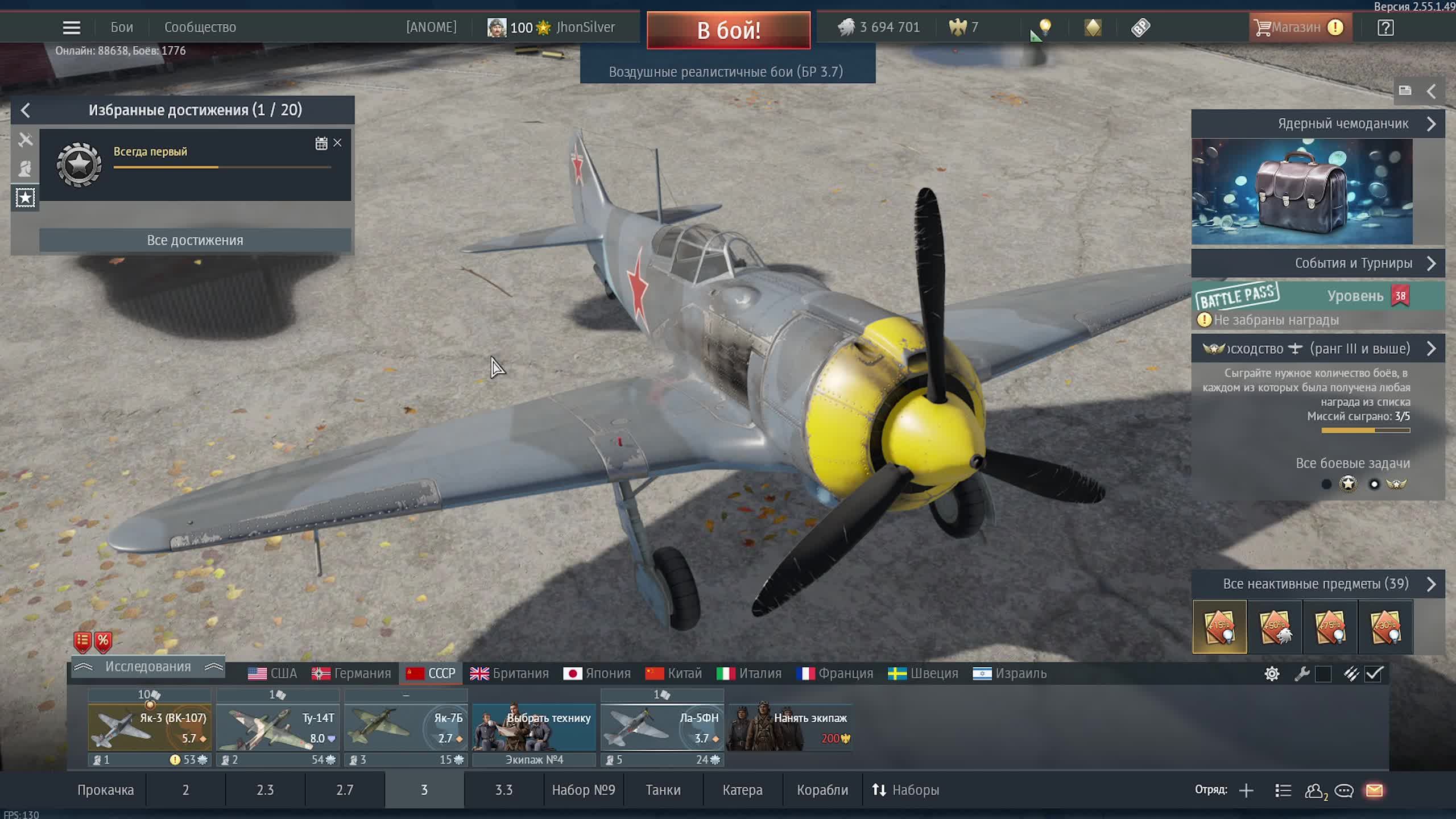Screen dimensions: 1456x819
Task: Select the Танки preset tab
Action: [x=663, y=790]
